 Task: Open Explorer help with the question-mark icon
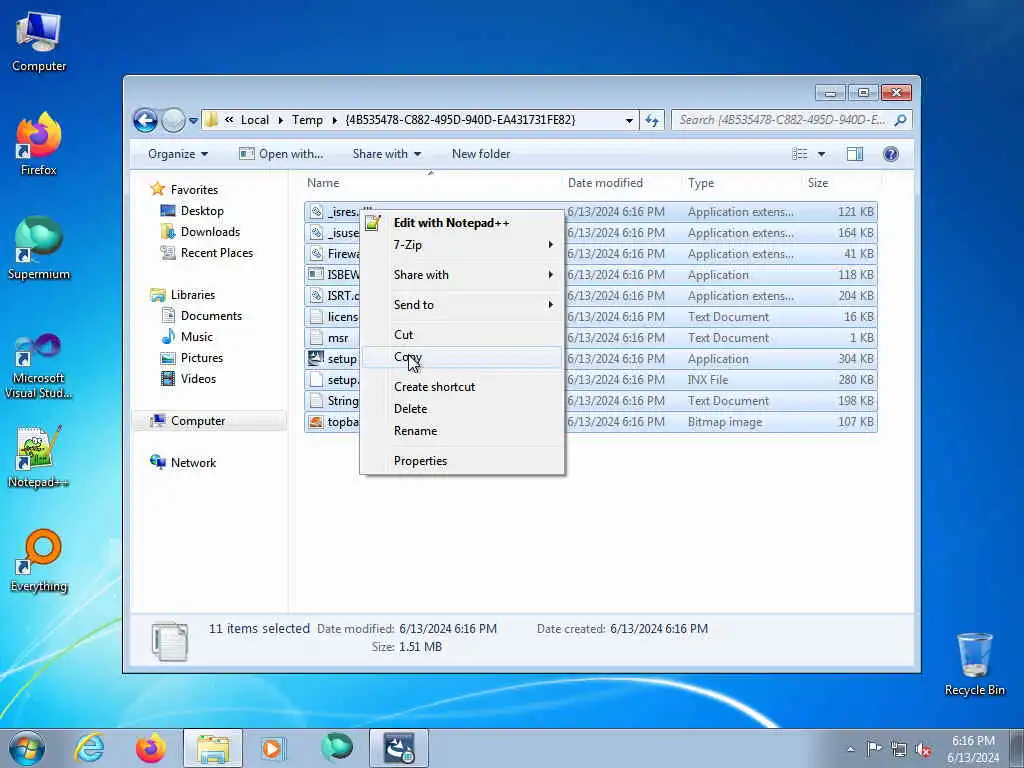click(891, 154)
